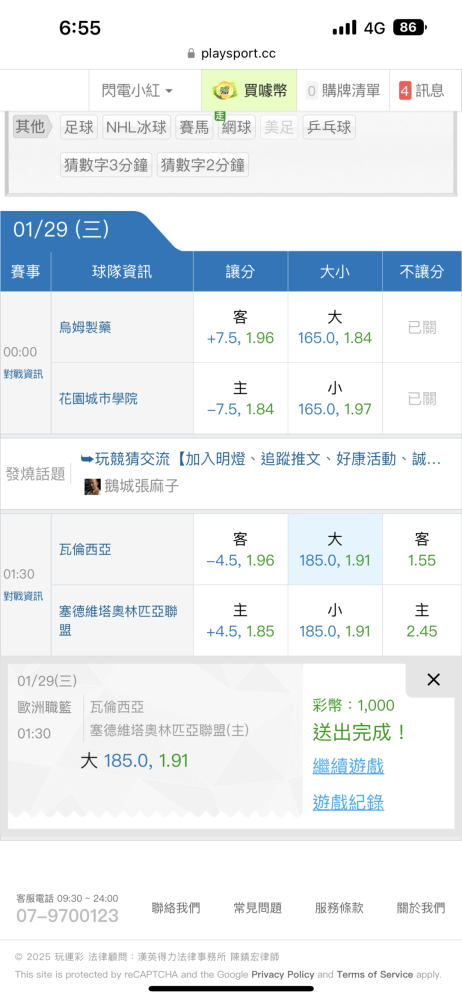Tap the 買噱幣 coin icon
Screen dimensions: 462x1000
click(x=225, y=91)
